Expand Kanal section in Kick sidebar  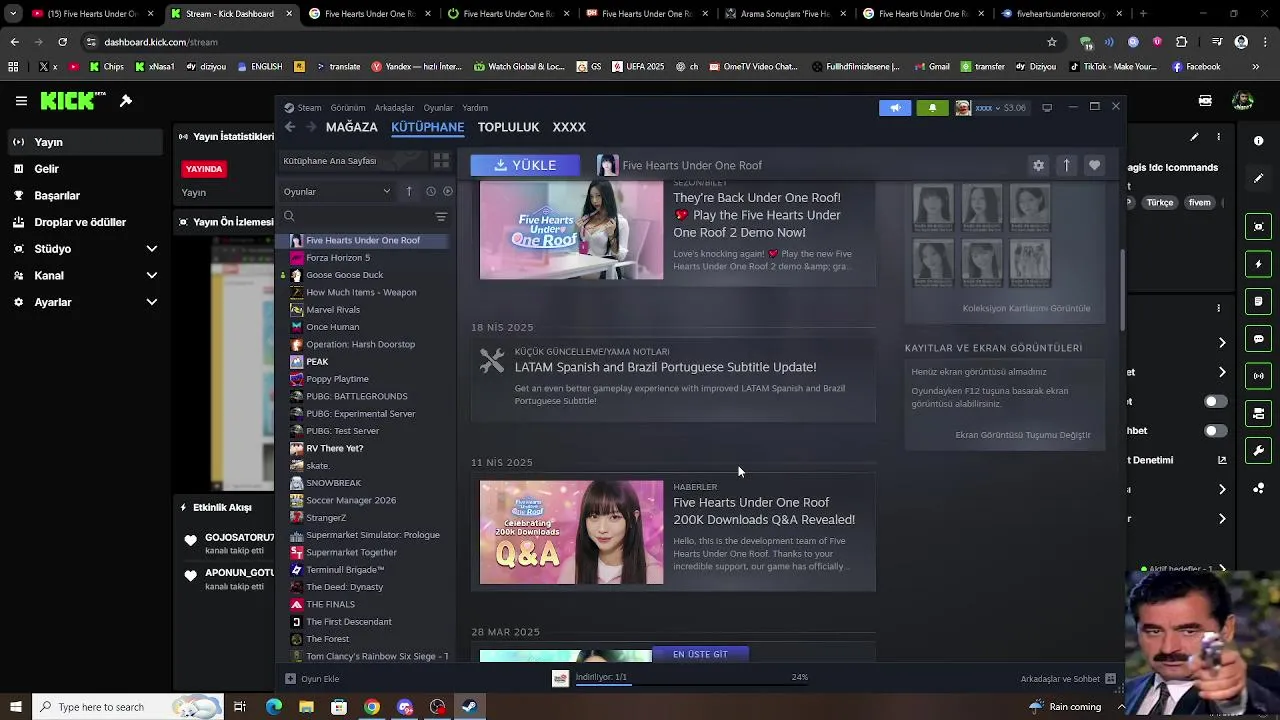(152, 276)
